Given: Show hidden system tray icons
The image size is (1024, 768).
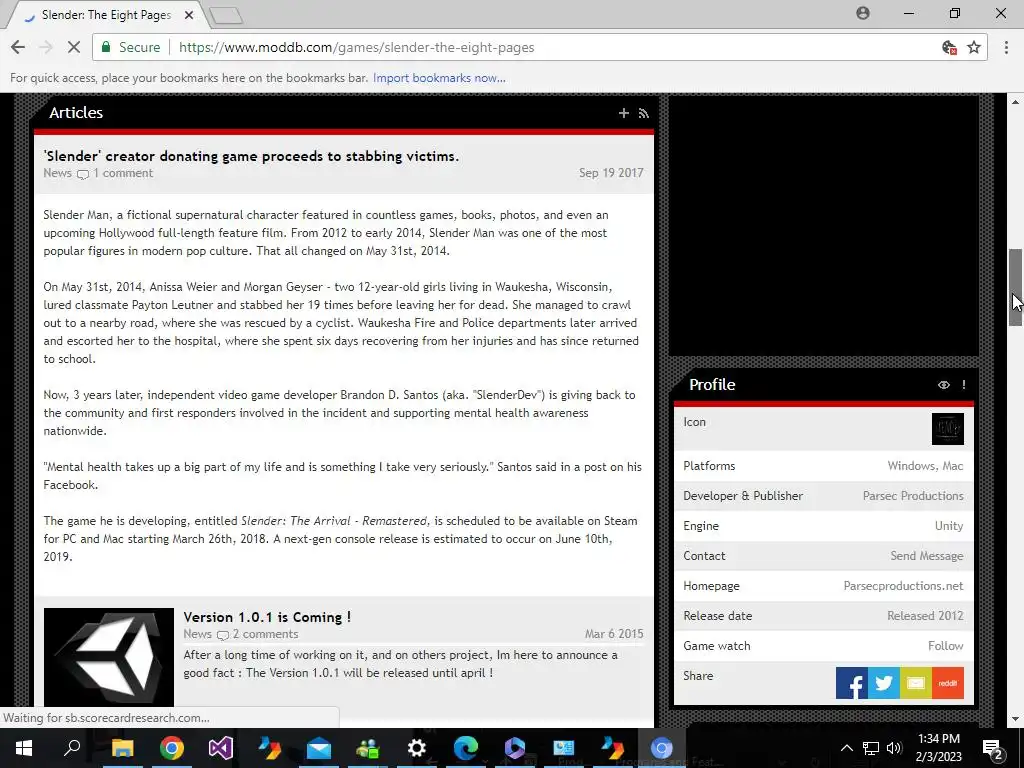Looking at the screenshot, I should (846, 748).
